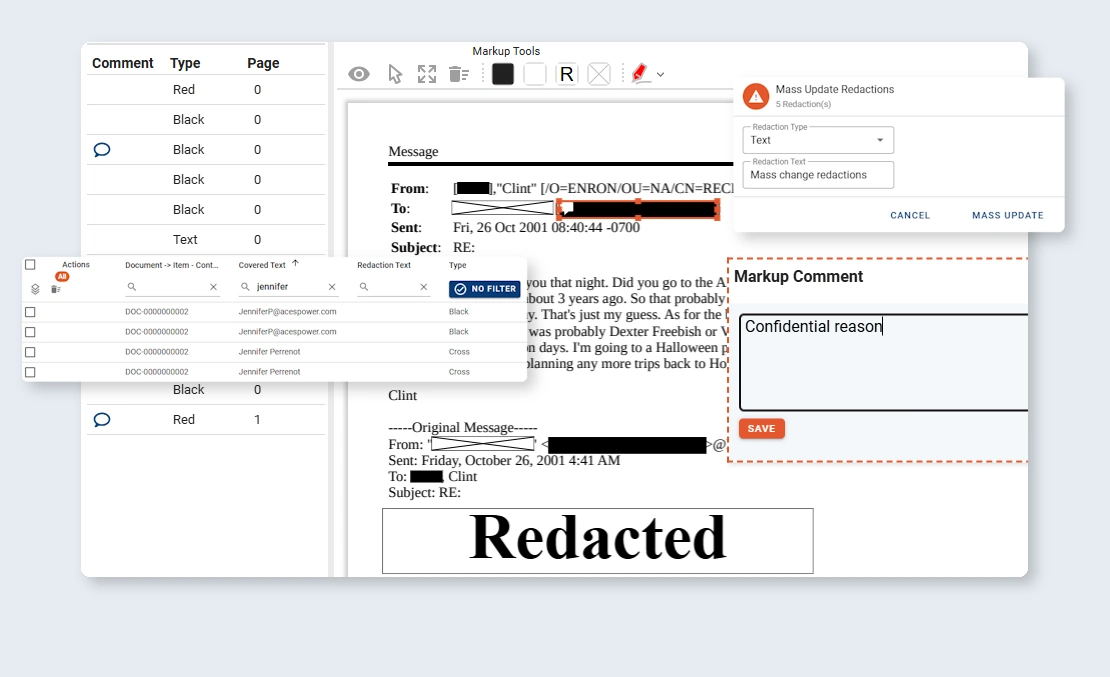
Task: Click the comment bubble beside Red page 1
Action: click(101, 419)
